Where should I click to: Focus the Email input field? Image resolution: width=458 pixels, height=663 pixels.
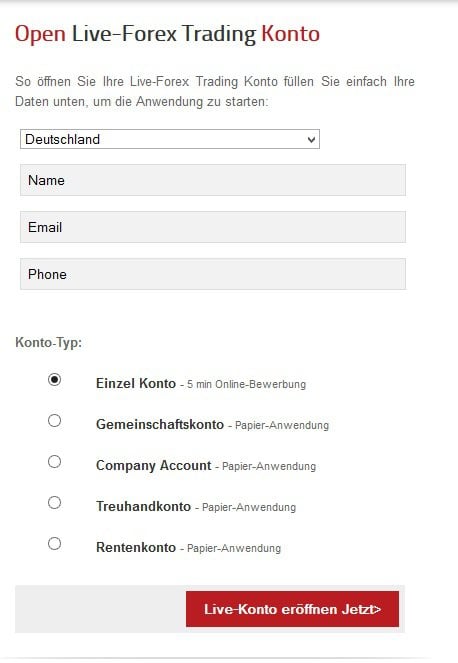tap(213, 227)
